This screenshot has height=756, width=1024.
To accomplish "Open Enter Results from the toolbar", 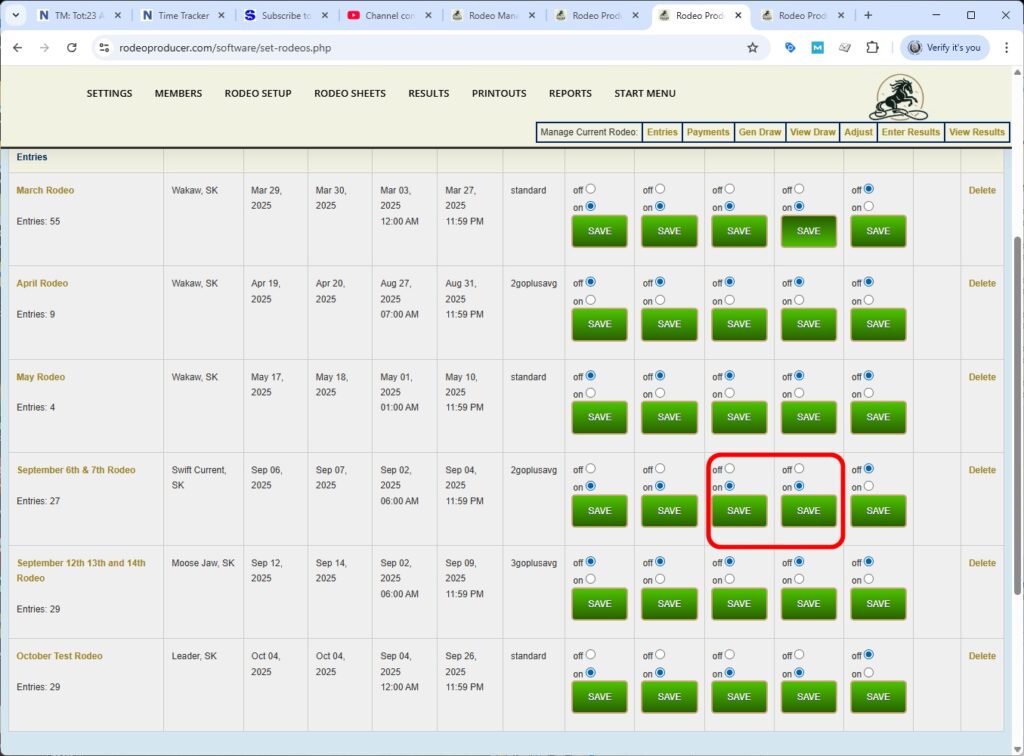I will point(910,131).
